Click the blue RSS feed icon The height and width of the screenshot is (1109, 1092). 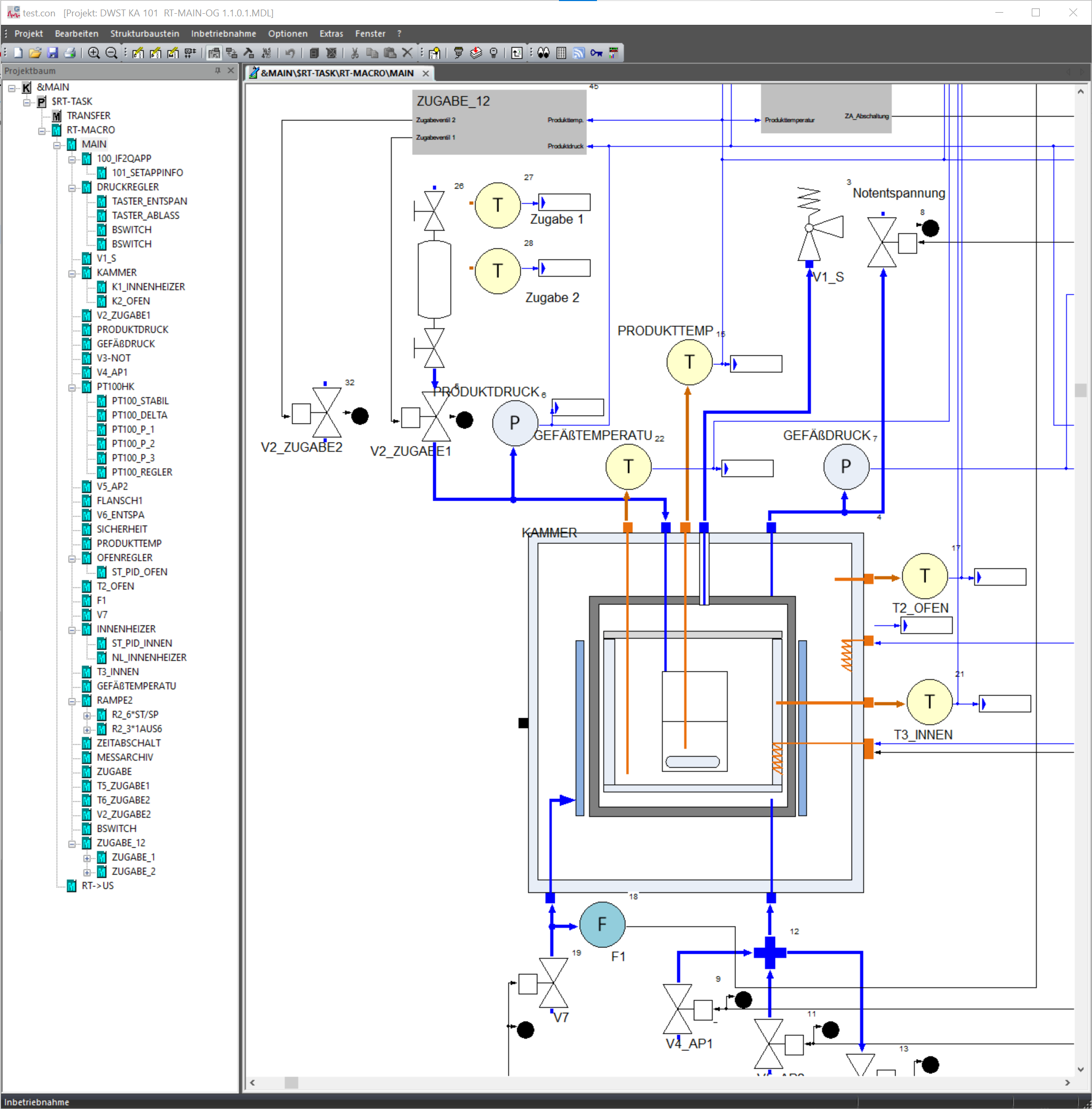tap(578, 53)
